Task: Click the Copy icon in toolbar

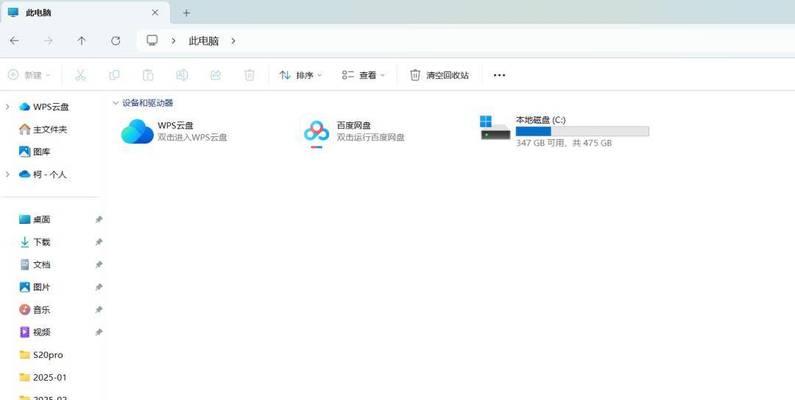Action: coord(114,75)
